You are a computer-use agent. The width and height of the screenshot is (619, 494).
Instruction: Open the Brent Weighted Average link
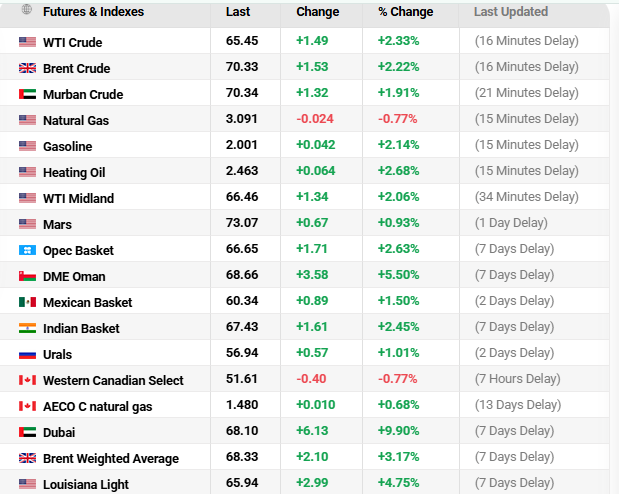click(111, 458)
